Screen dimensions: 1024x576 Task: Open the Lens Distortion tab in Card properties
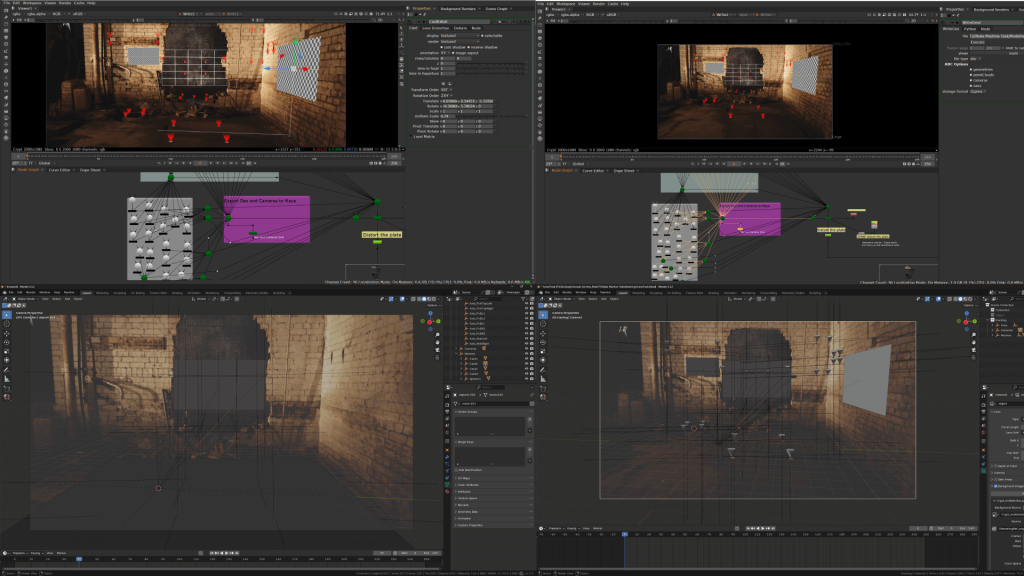[x=436, y=28]
